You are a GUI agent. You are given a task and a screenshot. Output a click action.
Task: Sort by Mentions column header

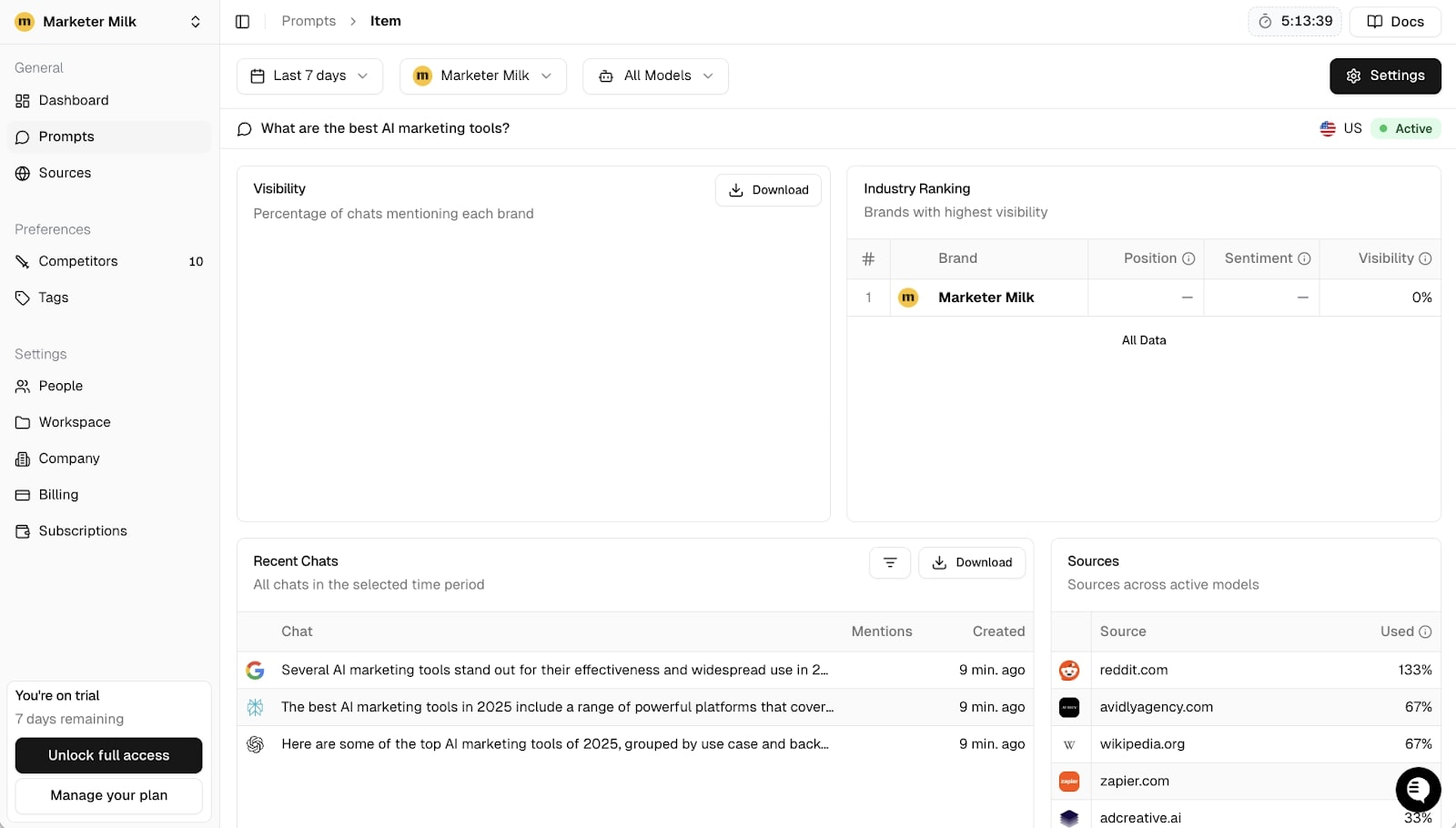pyautogui.click(x=881, y=631)
